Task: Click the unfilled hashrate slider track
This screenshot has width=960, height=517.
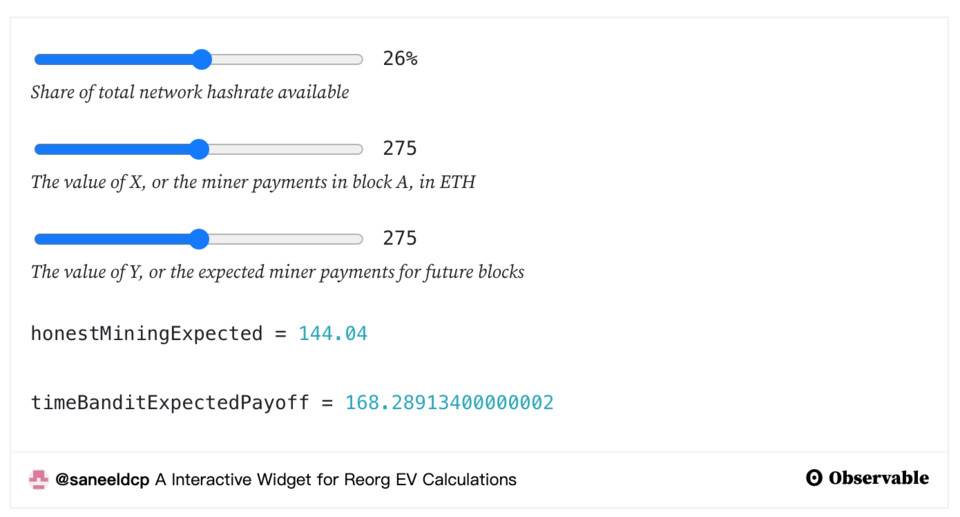Action: [287, 59]
